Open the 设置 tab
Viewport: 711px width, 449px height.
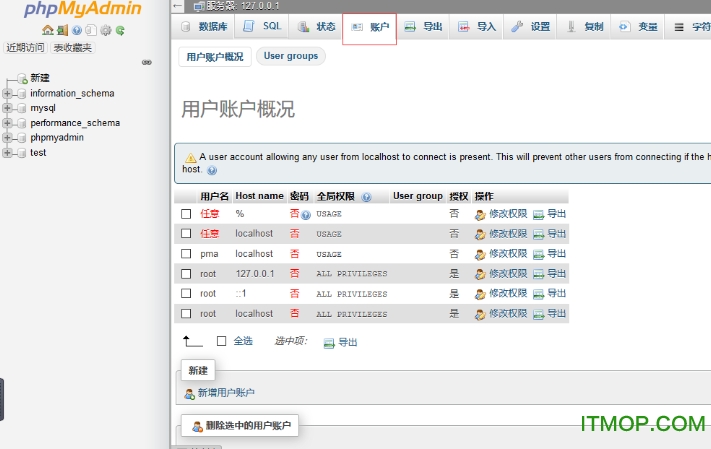[531, 27]
